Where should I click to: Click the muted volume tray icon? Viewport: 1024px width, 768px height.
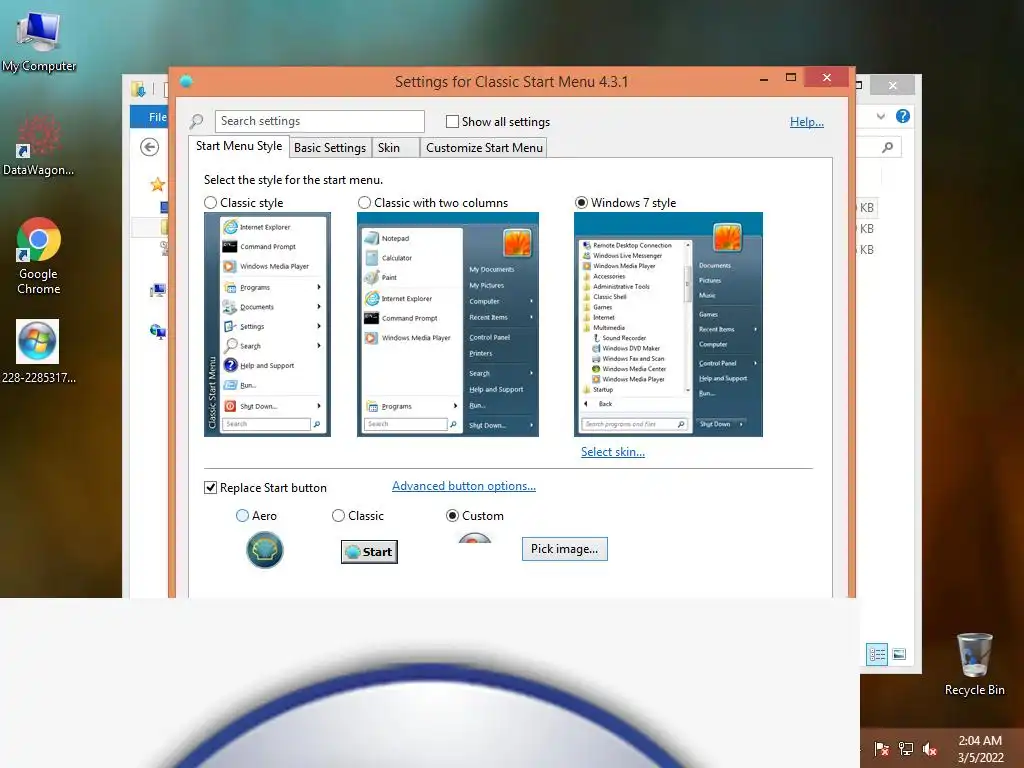click(930, 748)
